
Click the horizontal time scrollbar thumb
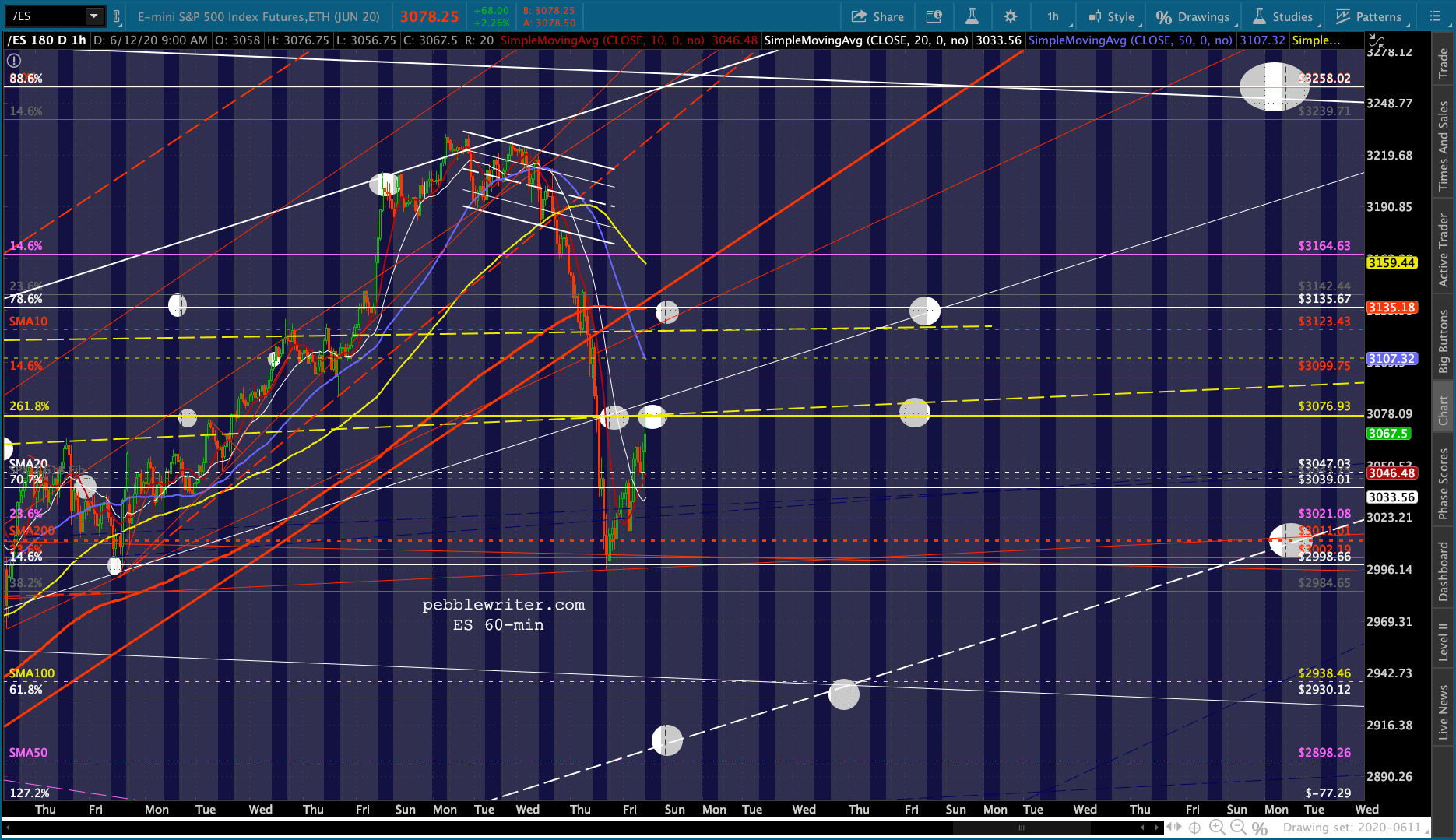(x=1021, y=828)
